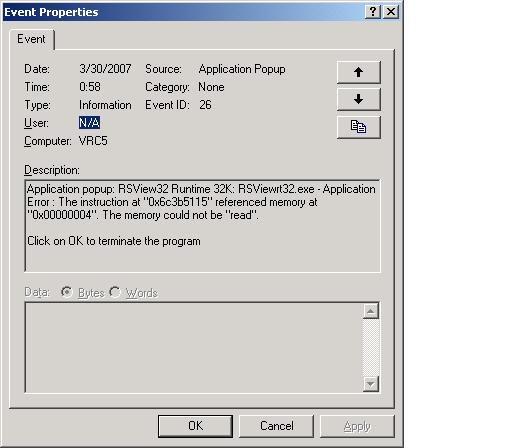Click the Data scrollbar track
Screen dimensions: 512x448
[x=371, y=348]
